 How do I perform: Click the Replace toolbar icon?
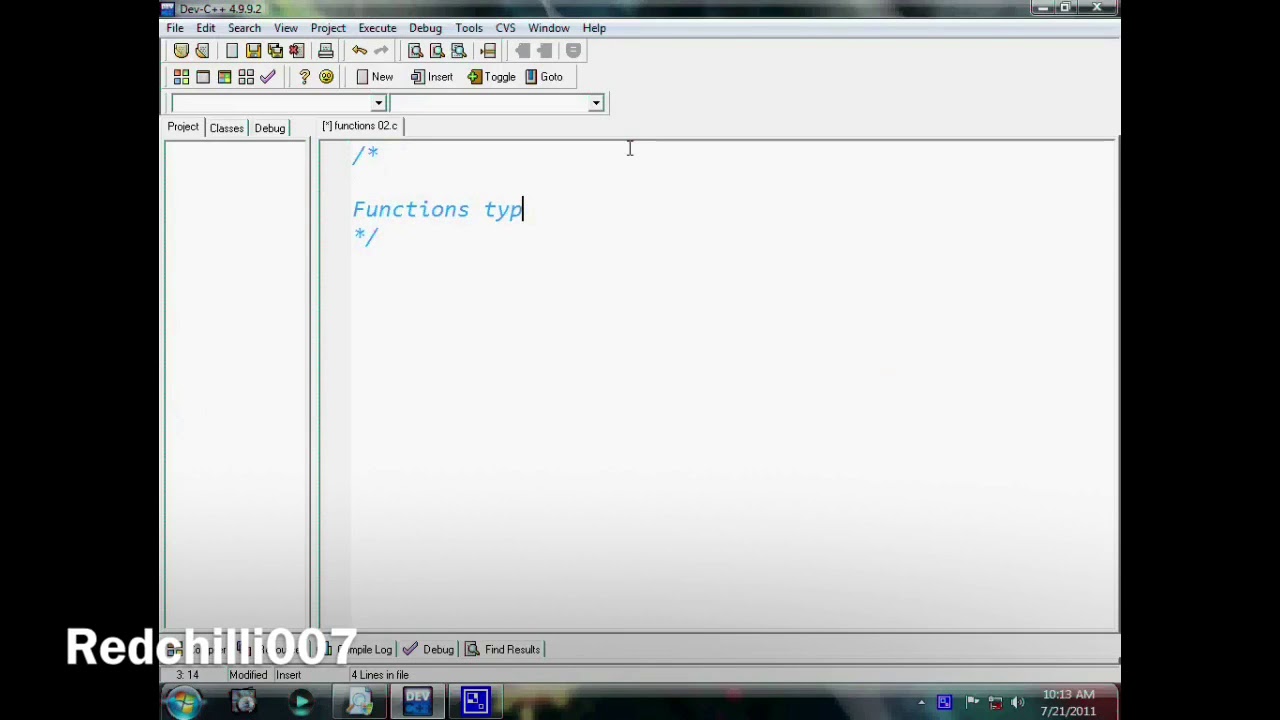tap(437, 51)
